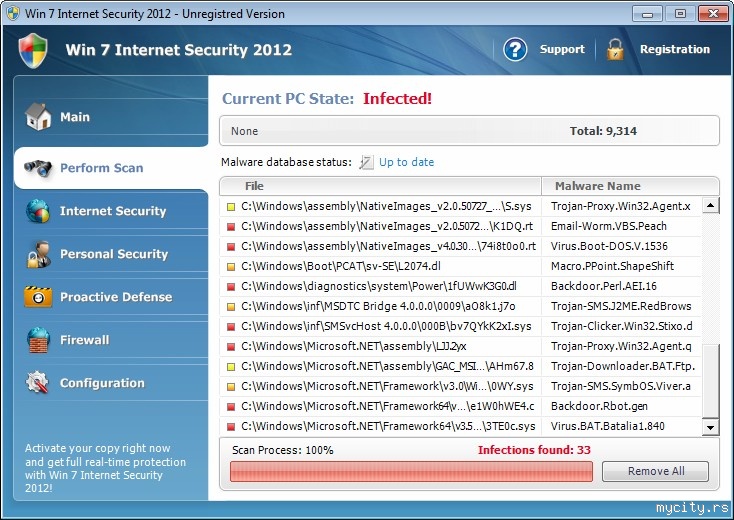Click the Firewall brick wall icon
This screenshot has height=520, width=734.
[x=38, y=340]
